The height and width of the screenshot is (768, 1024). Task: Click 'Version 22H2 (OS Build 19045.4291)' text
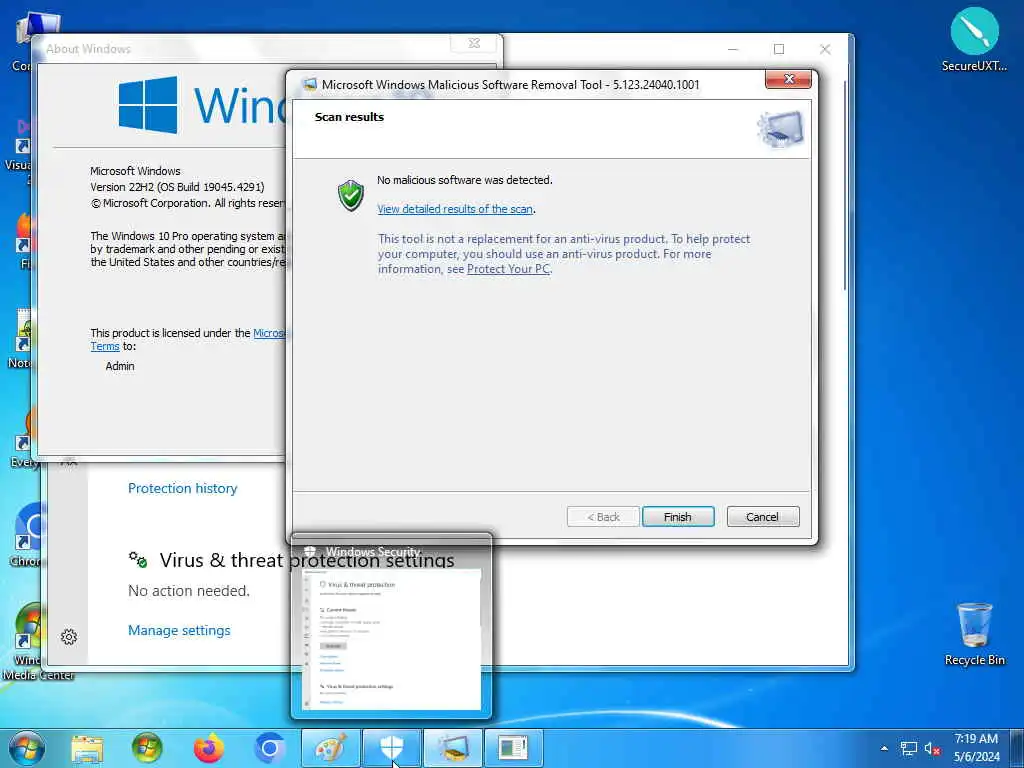click(x=177, y=187)
